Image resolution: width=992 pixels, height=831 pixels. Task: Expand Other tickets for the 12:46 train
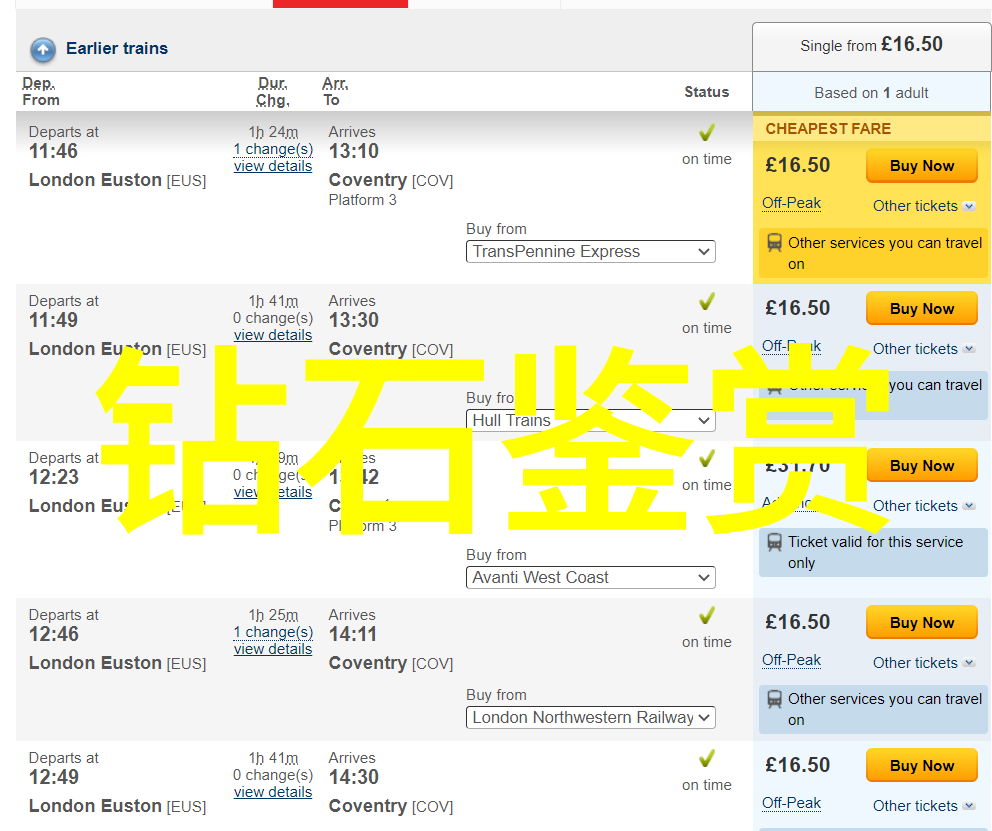pos(924,663)
